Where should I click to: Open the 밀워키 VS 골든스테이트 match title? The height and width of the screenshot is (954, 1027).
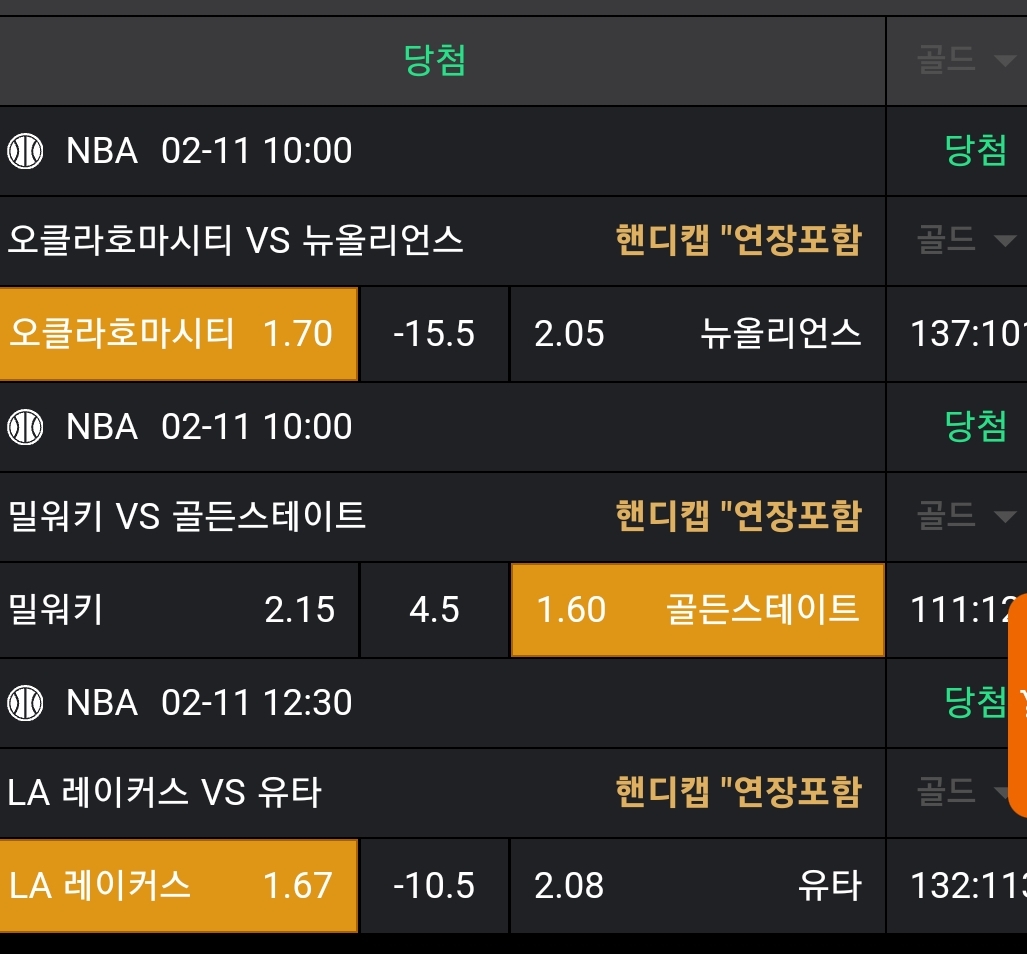pos(187,516)
